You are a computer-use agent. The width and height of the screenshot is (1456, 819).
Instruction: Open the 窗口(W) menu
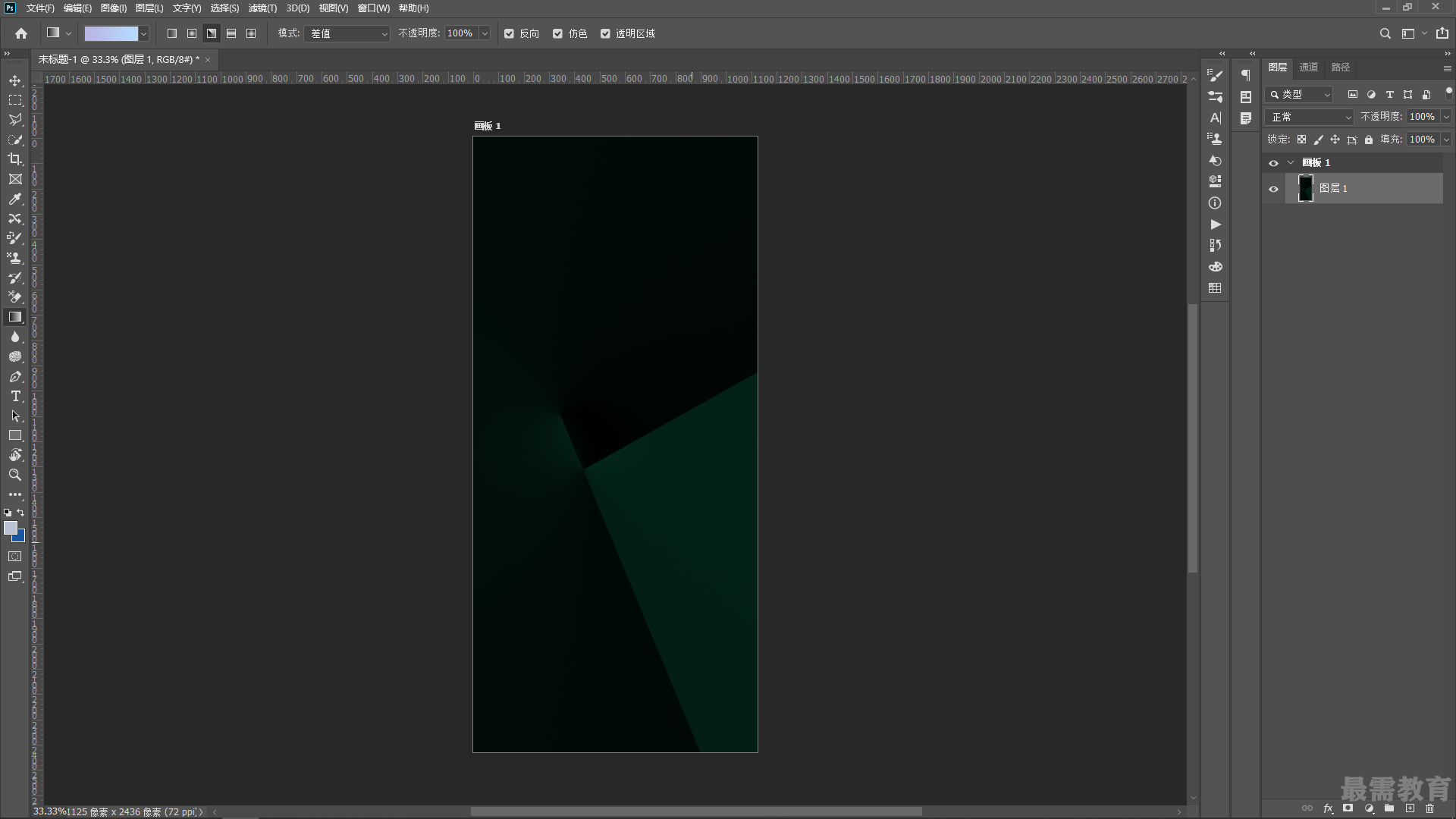click(373, 8)
